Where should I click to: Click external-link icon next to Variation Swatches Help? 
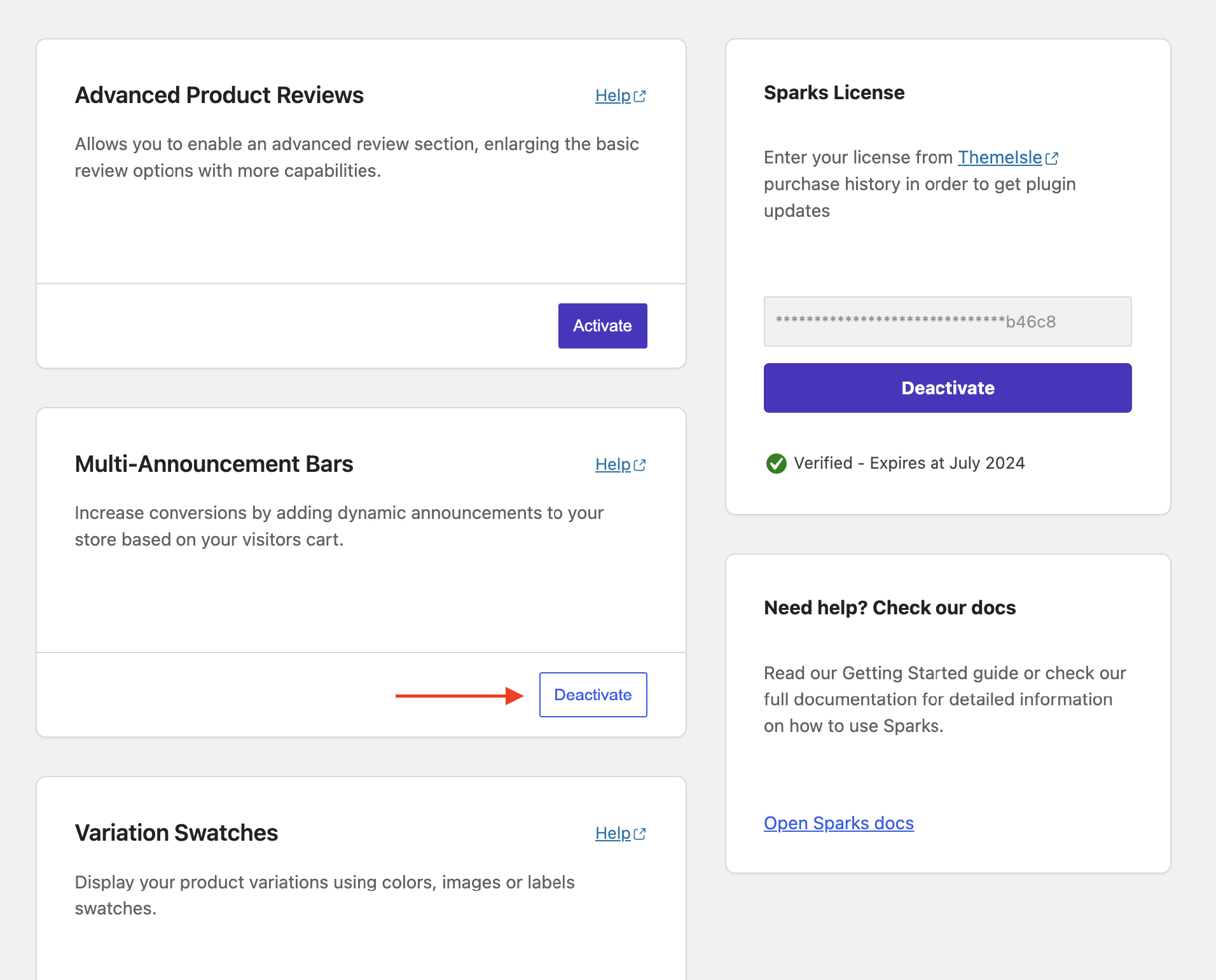(640, 834)
